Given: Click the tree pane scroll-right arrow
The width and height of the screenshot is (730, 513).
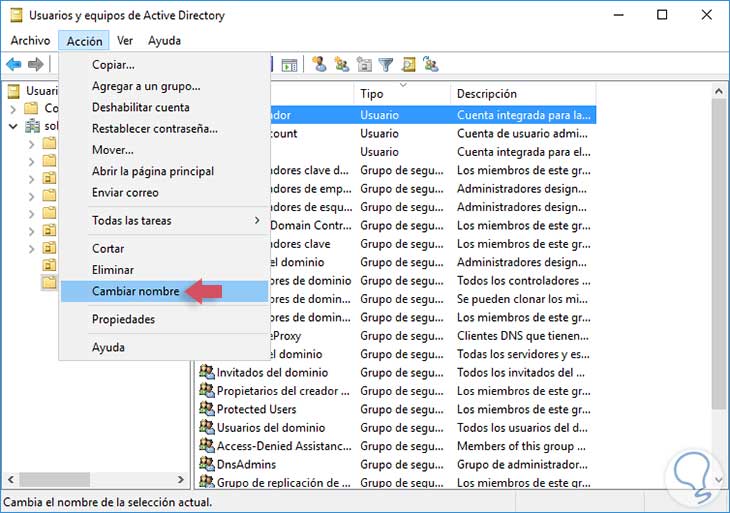Looking at the screenshot, I should tap(181, 479).
